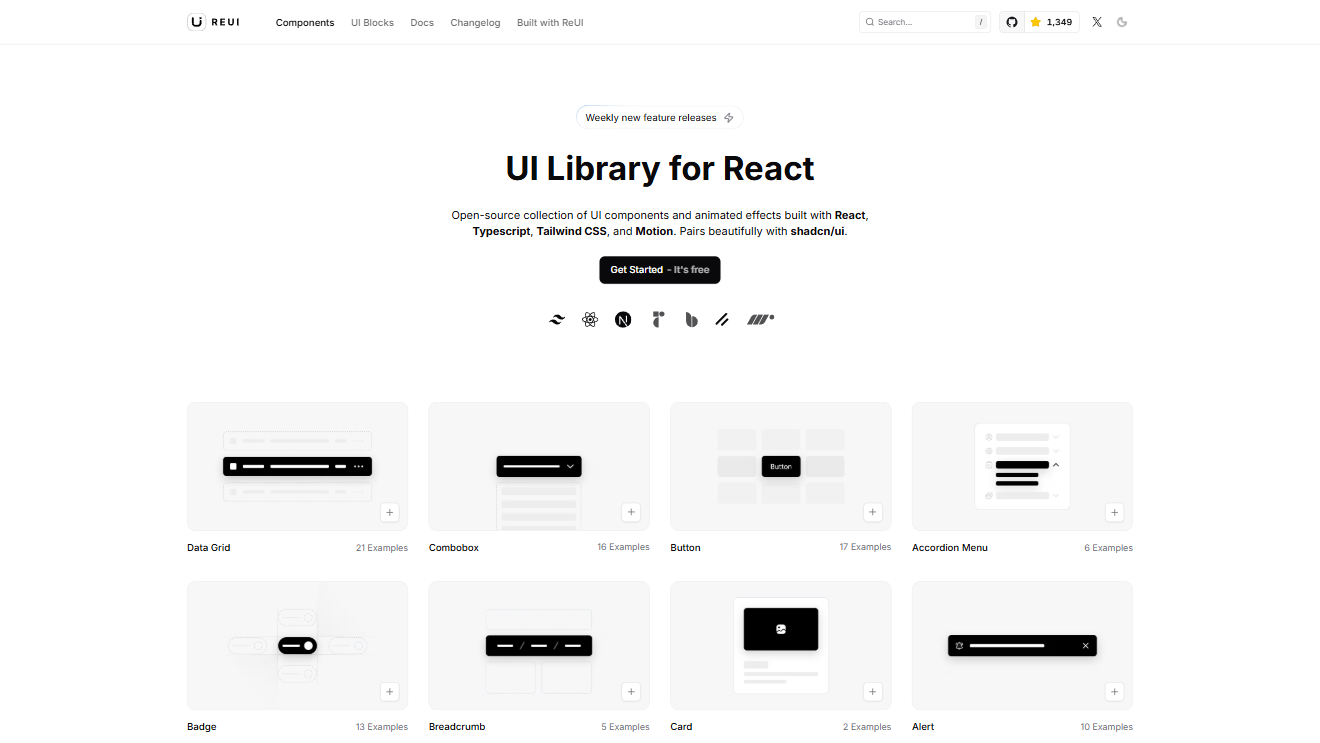Open the Alert preview thumbnail
1320x743 pixels.
[x=1022, y=645]
